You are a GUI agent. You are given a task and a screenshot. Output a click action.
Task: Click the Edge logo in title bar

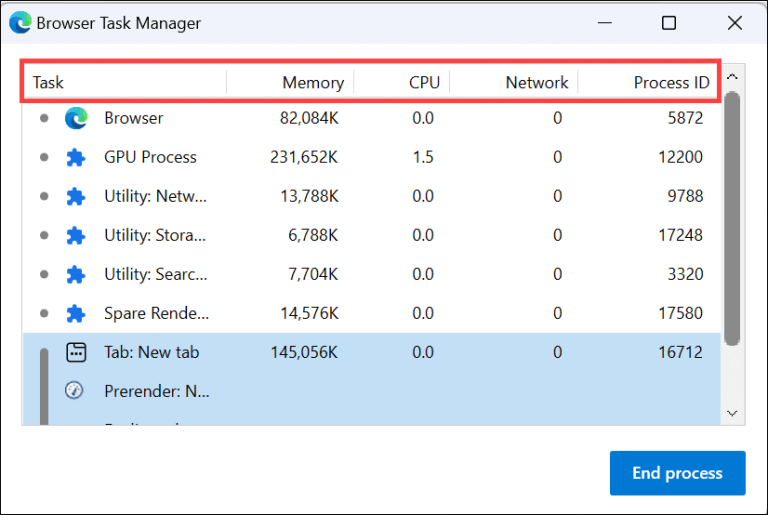click(20, 23)
